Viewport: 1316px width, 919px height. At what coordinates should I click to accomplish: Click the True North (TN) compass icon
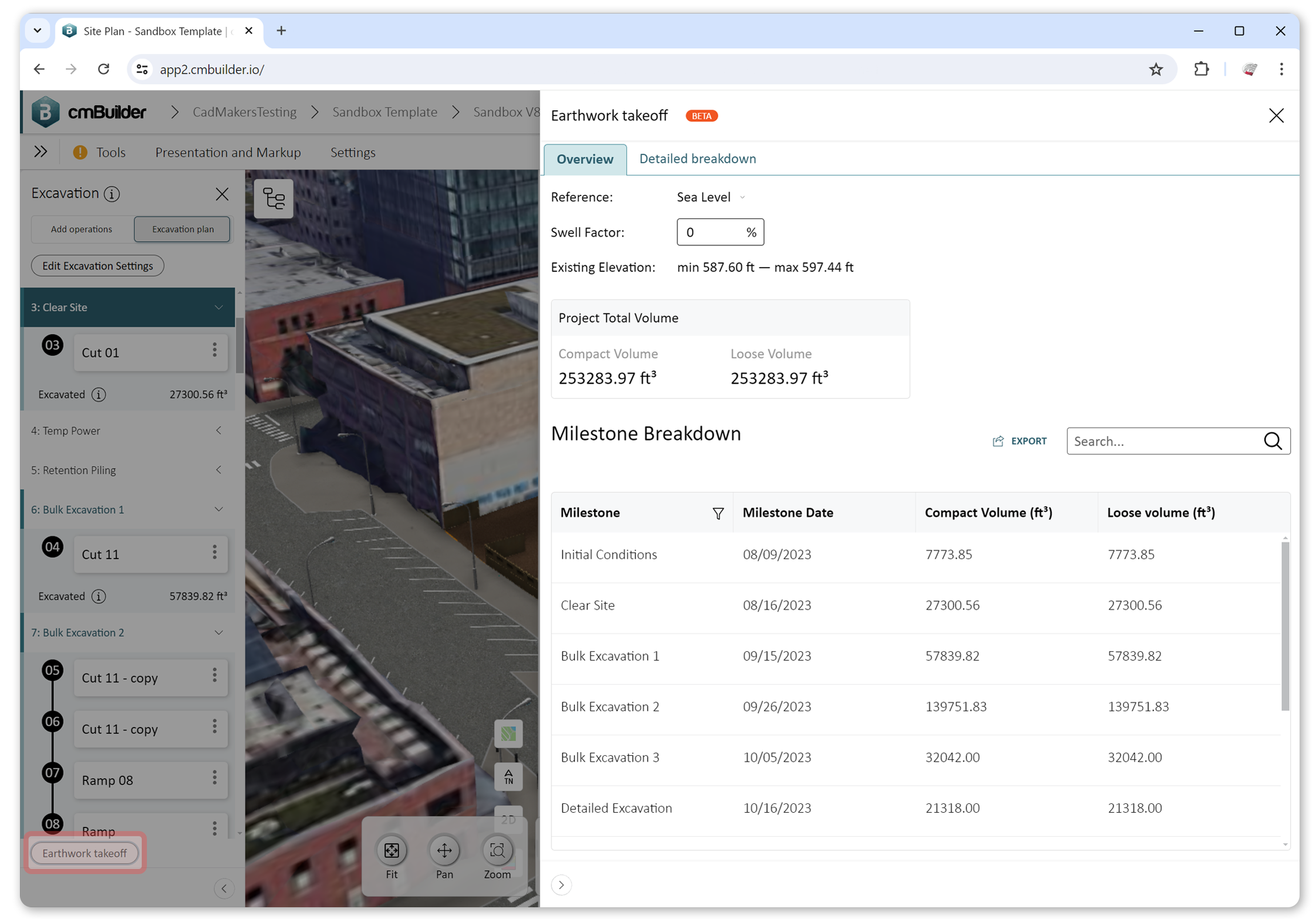coord(508,777)
